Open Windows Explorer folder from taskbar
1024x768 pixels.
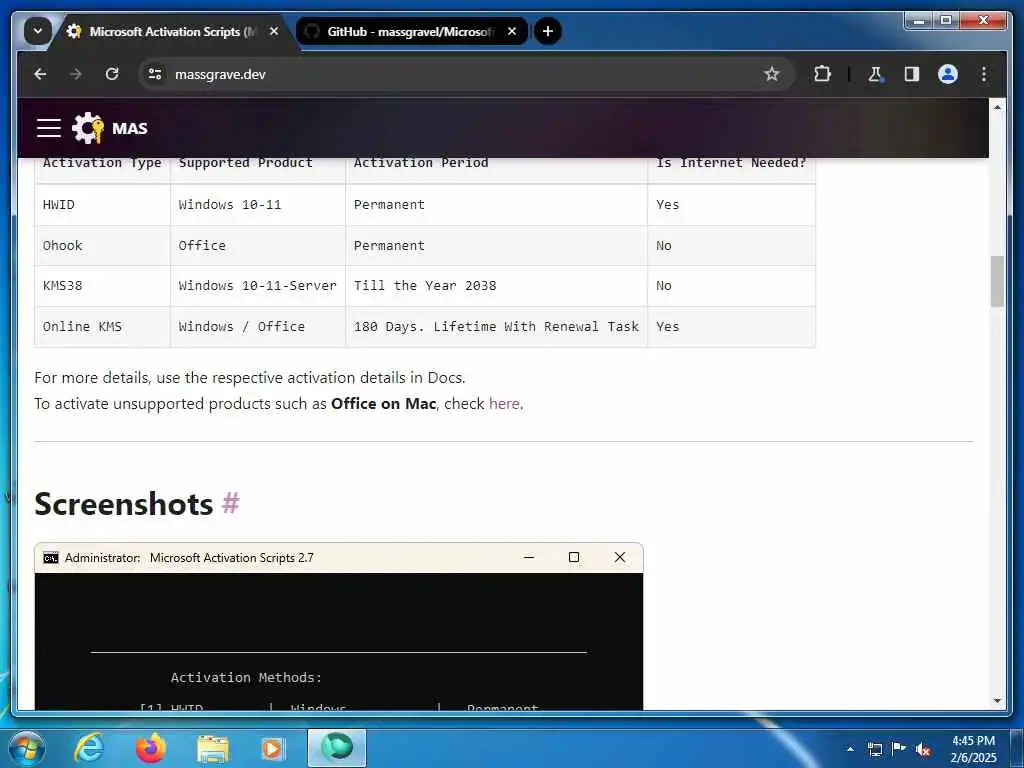coord(212,748)
